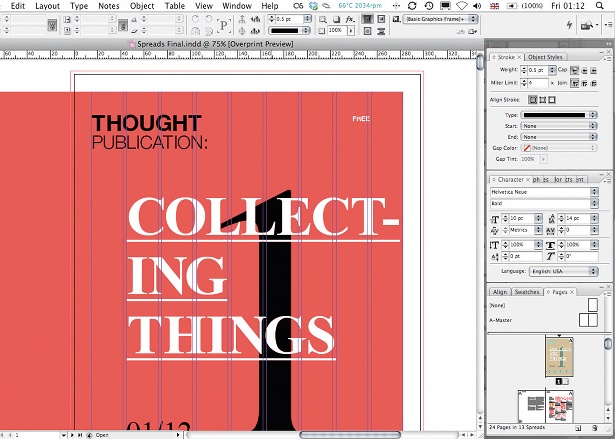This screenshot has width=615, height=439.
Task: Open the Helvetica Neue font family dropdown
Action: [544, 192]
